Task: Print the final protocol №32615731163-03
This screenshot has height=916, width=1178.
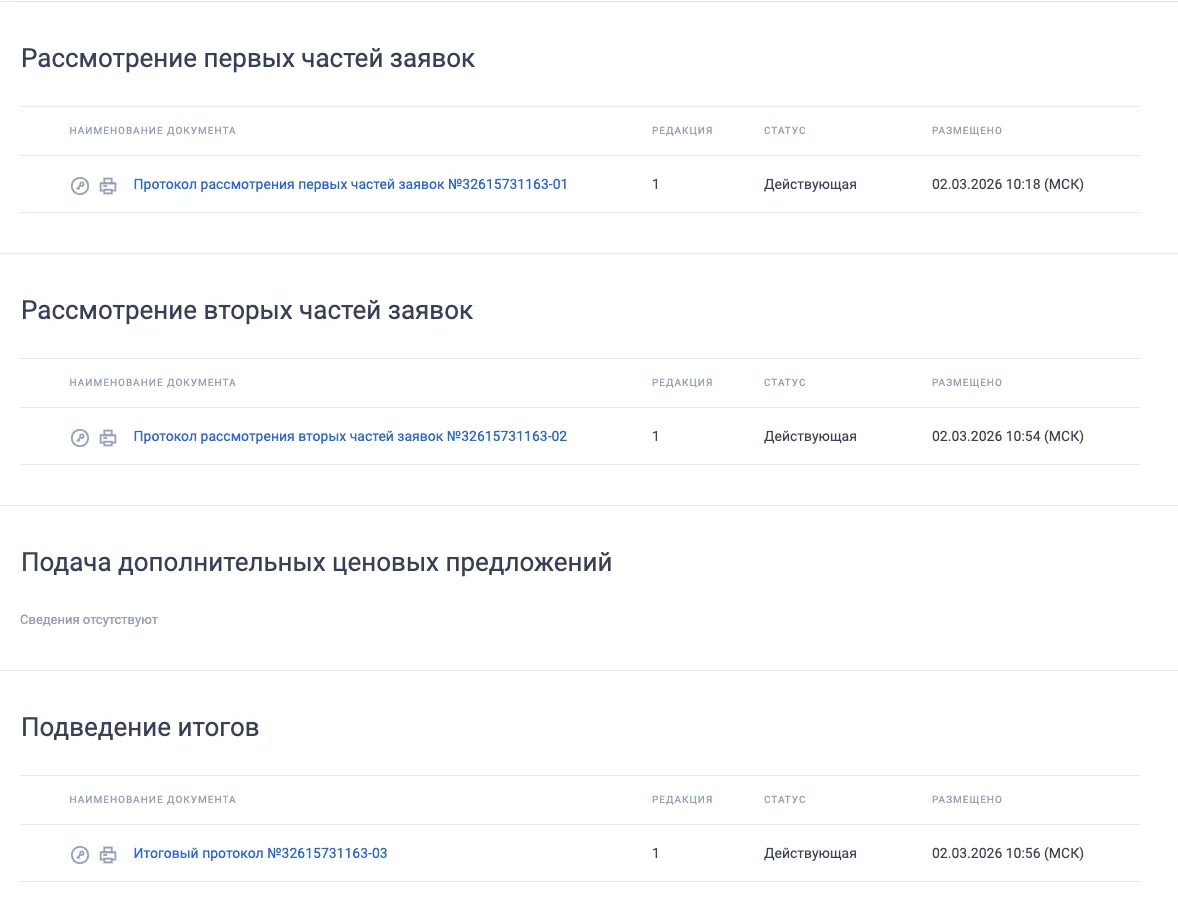Action: 108,854
